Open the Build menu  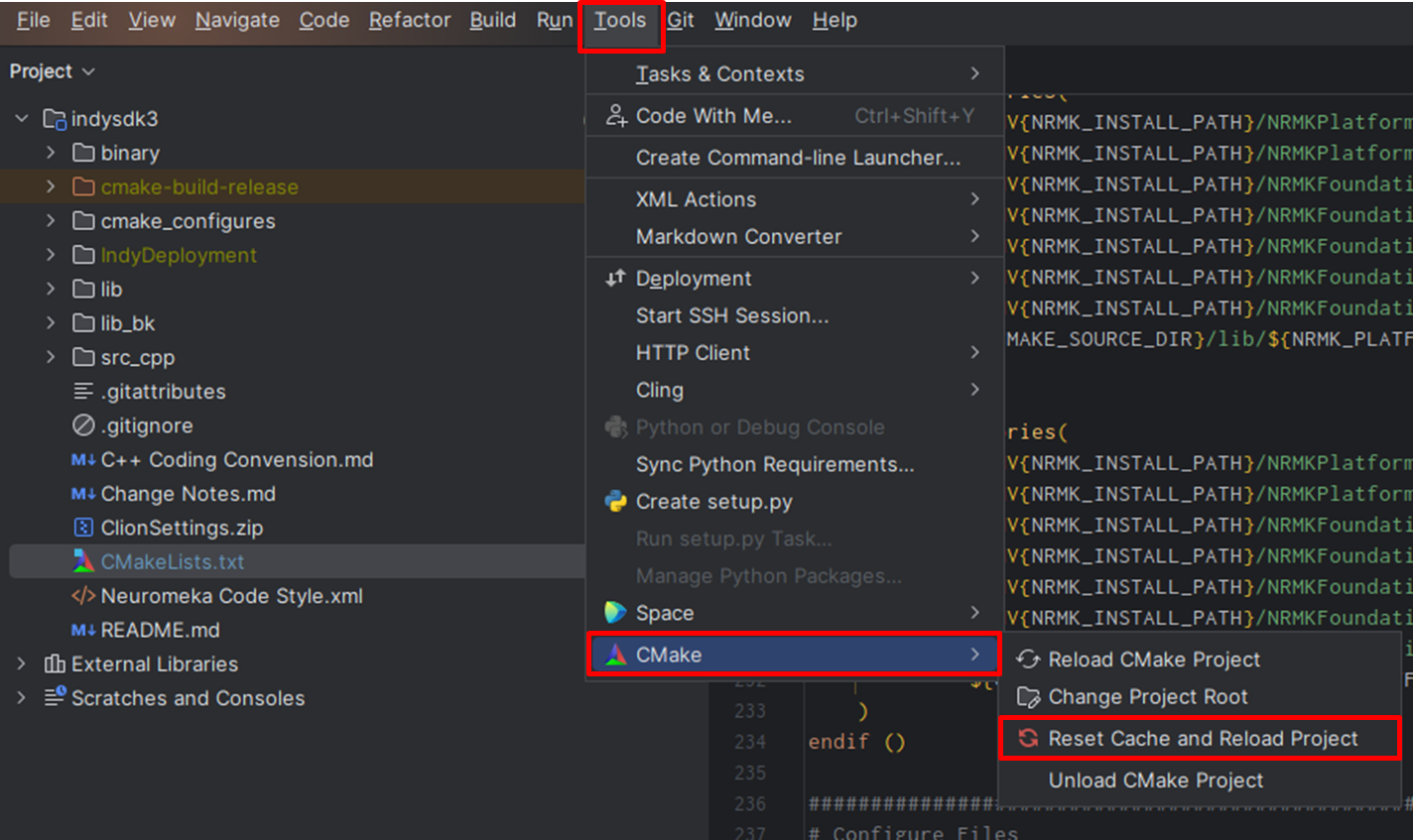[x=493, y=21]
